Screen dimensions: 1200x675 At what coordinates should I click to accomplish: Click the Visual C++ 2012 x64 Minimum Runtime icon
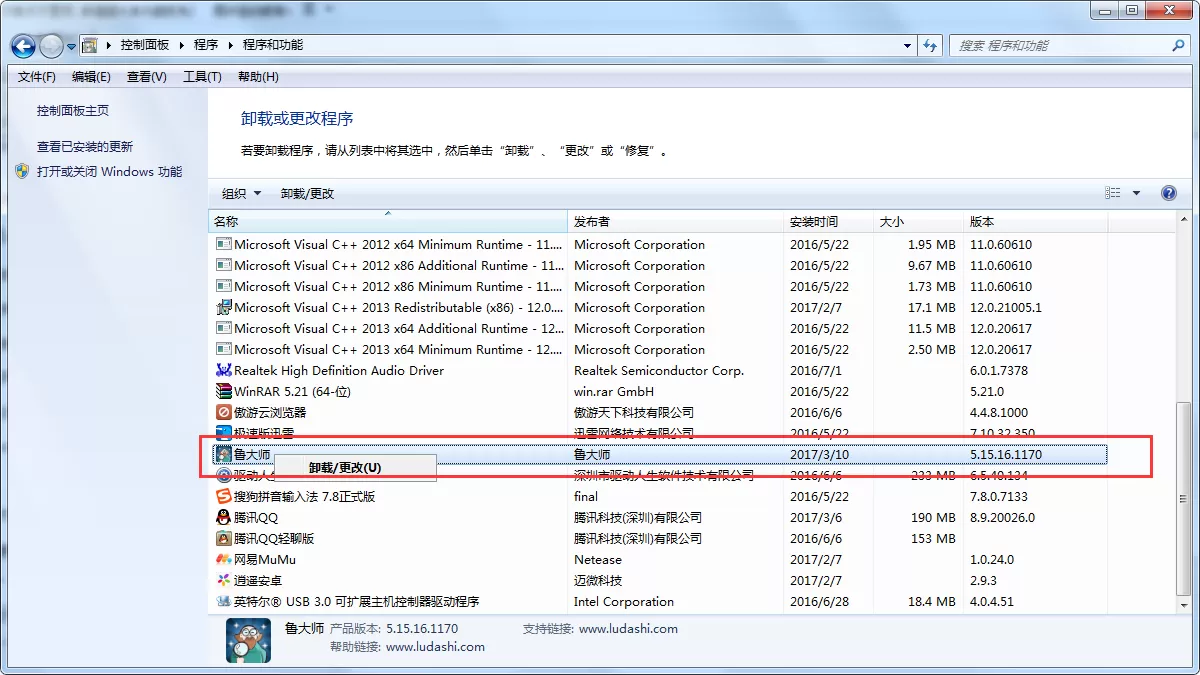point(224,245)
